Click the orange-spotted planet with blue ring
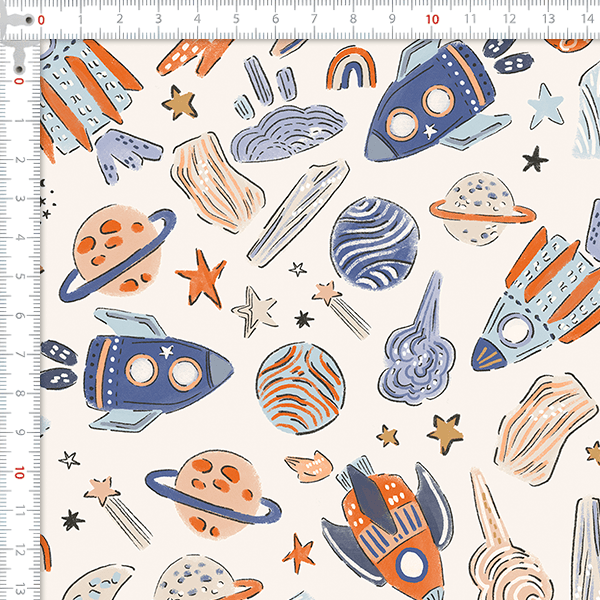Viewport: 600px width, 600px height. coord(112,250)
